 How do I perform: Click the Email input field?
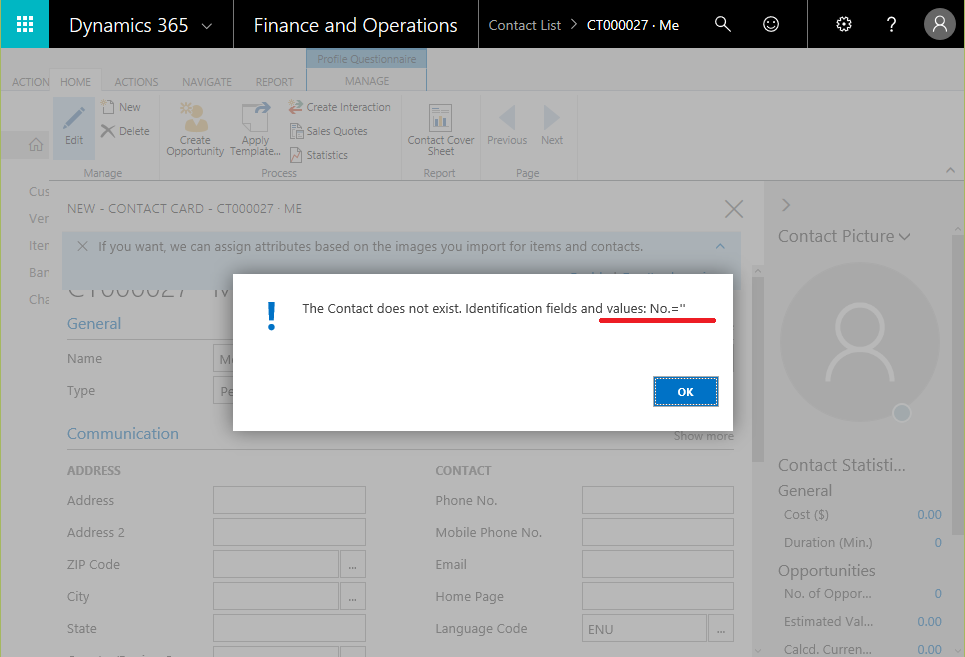tap(658, 564)
